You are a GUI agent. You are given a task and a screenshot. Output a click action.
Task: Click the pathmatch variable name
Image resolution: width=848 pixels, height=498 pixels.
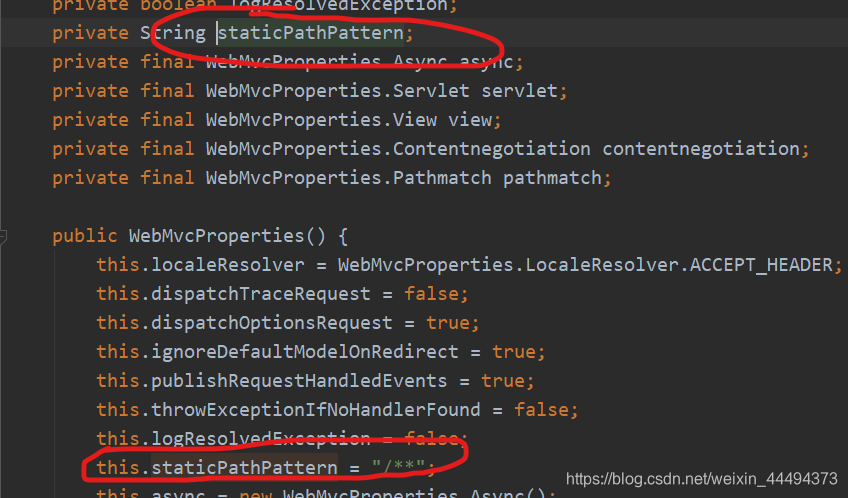[552, 178]
